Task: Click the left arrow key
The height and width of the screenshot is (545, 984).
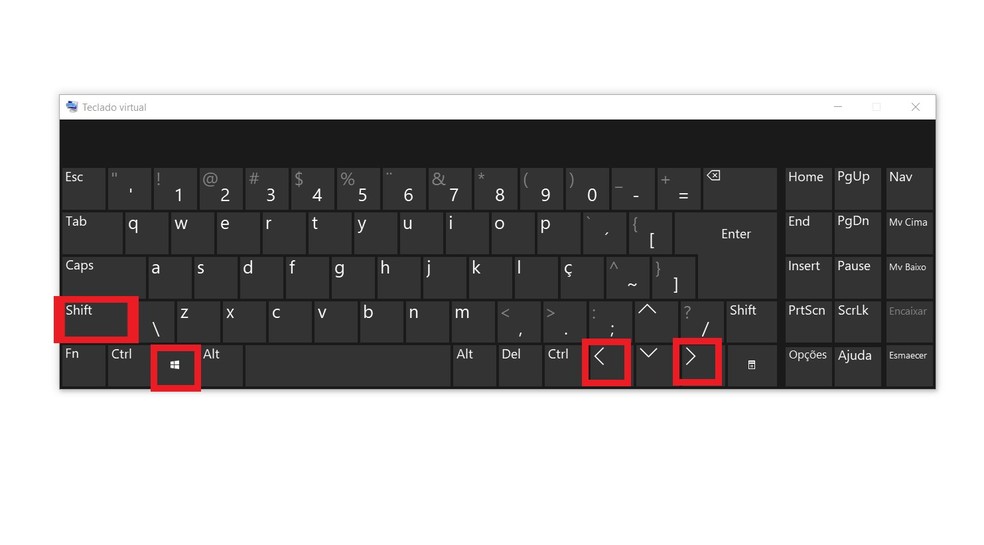Action: (606, 364)
